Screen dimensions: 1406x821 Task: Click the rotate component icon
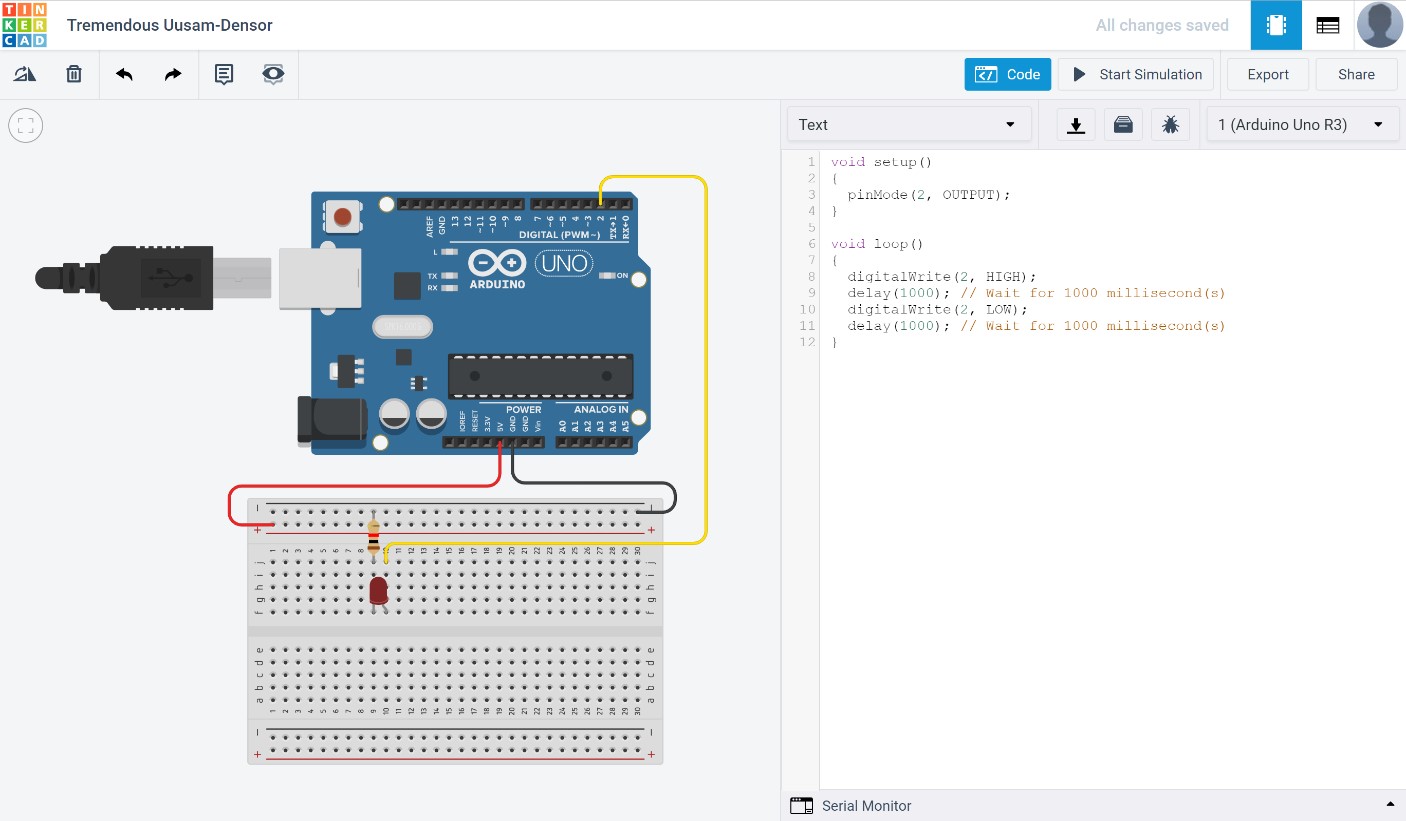point(25,74)
